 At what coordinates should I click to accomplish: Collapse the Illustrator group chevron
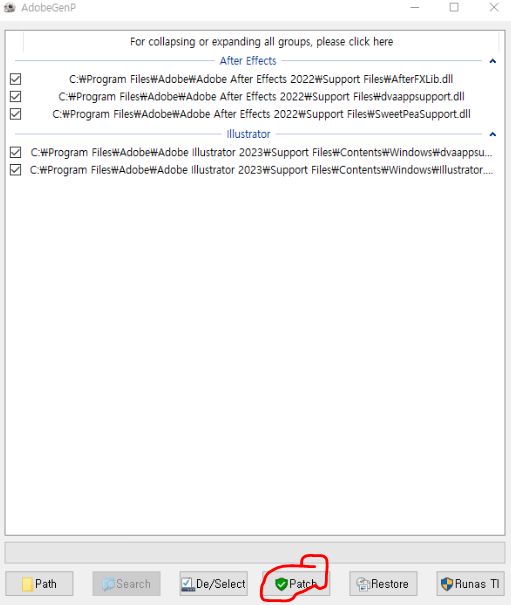[492, 134]
